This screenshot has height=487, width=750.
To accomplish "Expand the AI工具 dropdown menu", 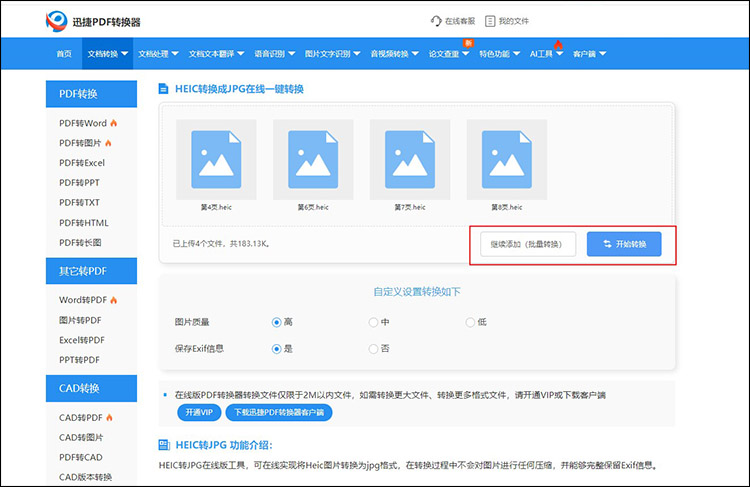I will (546, 54).
